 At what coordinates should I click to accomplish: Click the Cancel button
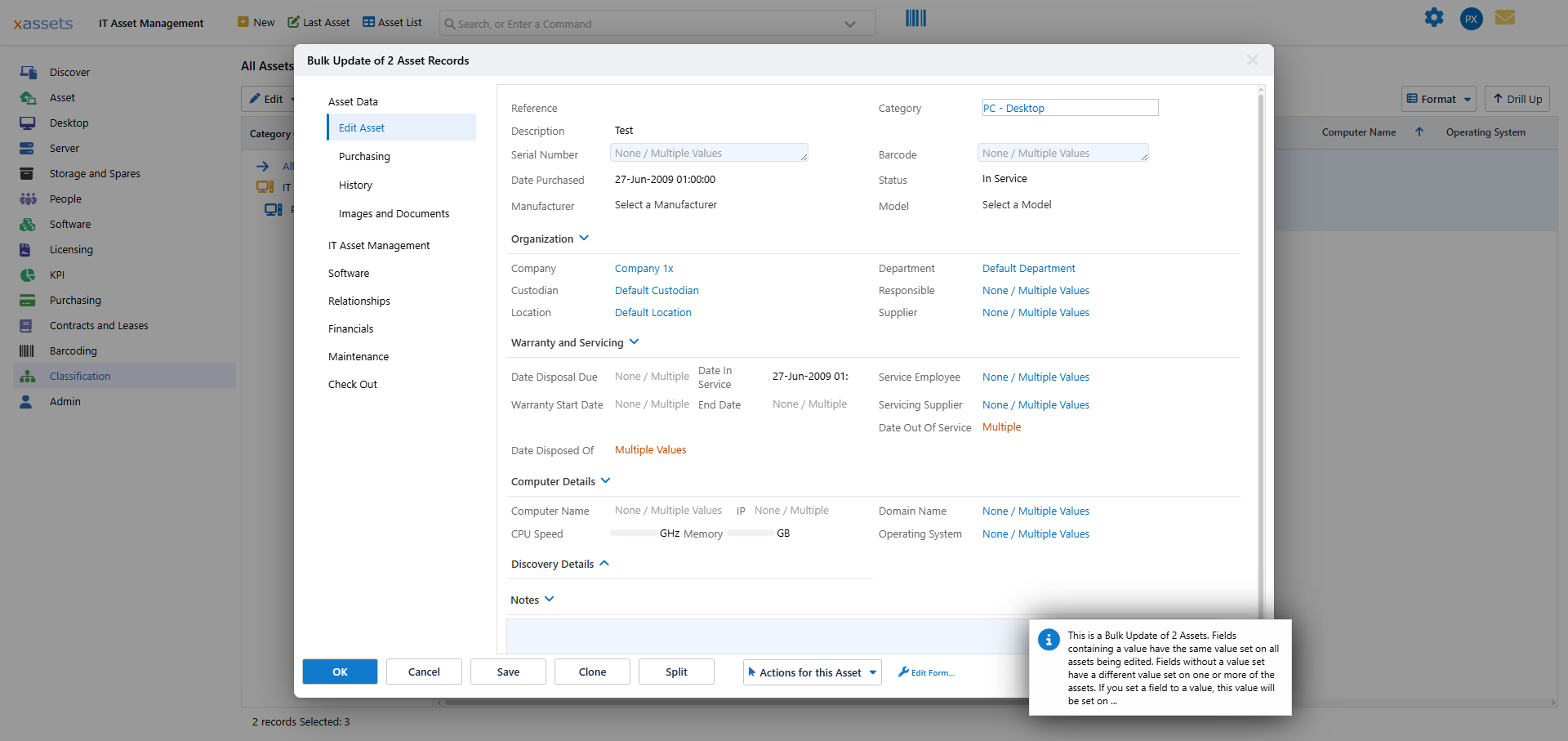[x=424, y=672]
